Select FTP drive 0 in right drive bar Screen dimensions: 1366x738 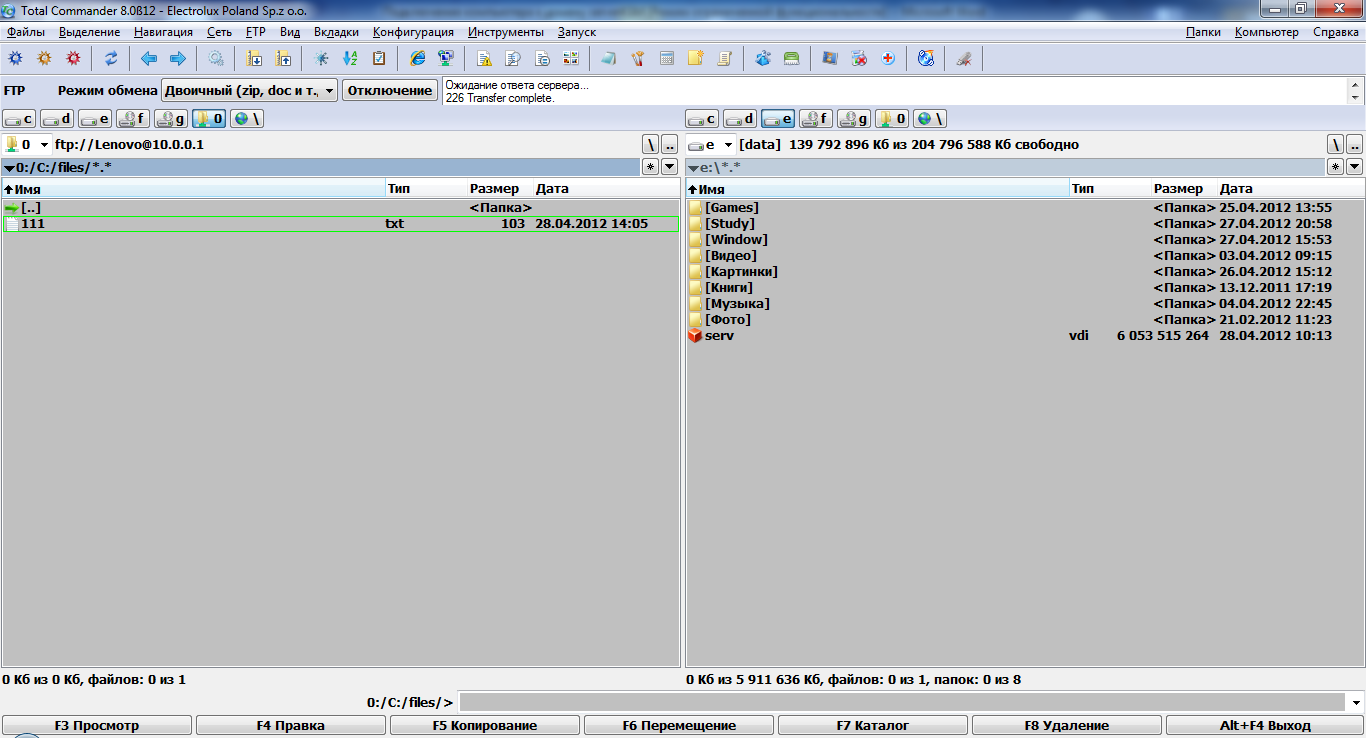pyautogui.click(x=892, y=119)
